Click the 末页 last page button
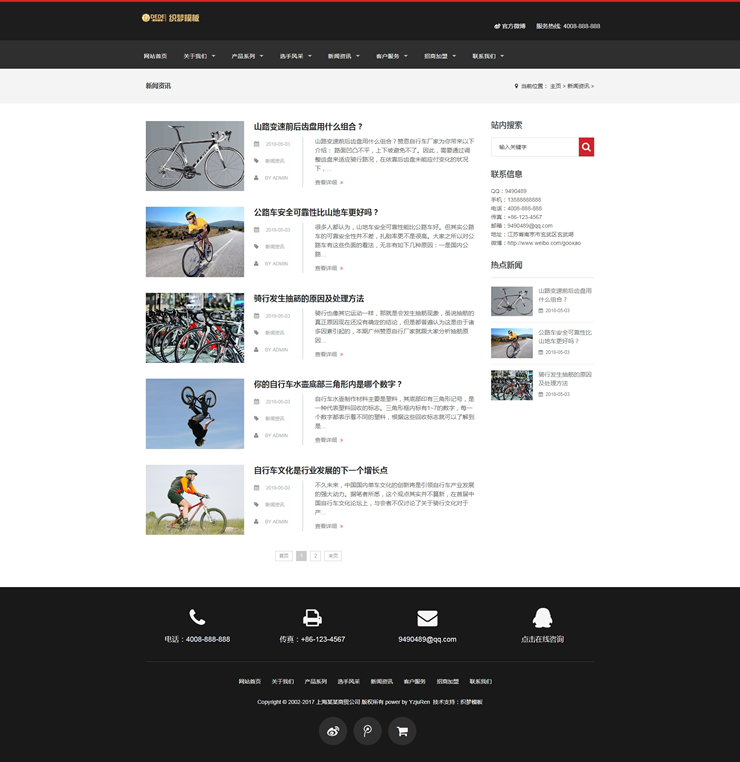Image resolution: width=740 pixels, height=762 pixels. (333, 556)
